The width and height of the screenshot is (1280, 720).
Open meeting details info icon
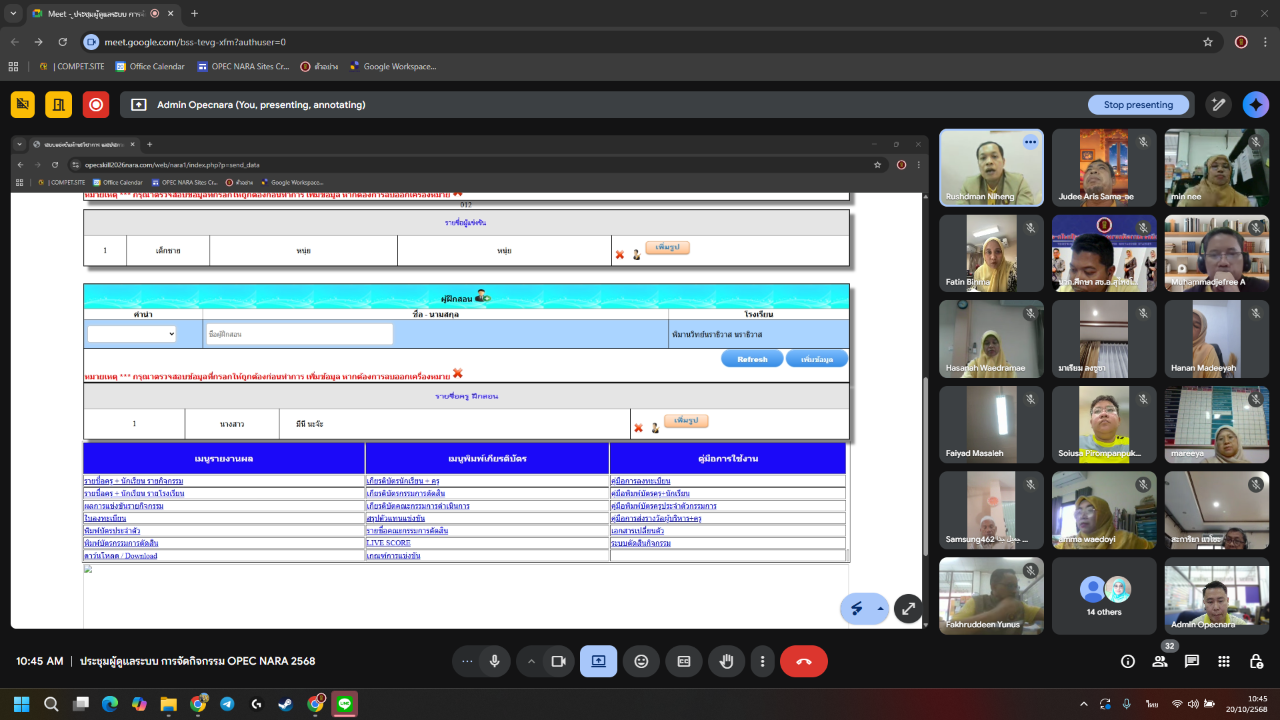point(1128,661)
